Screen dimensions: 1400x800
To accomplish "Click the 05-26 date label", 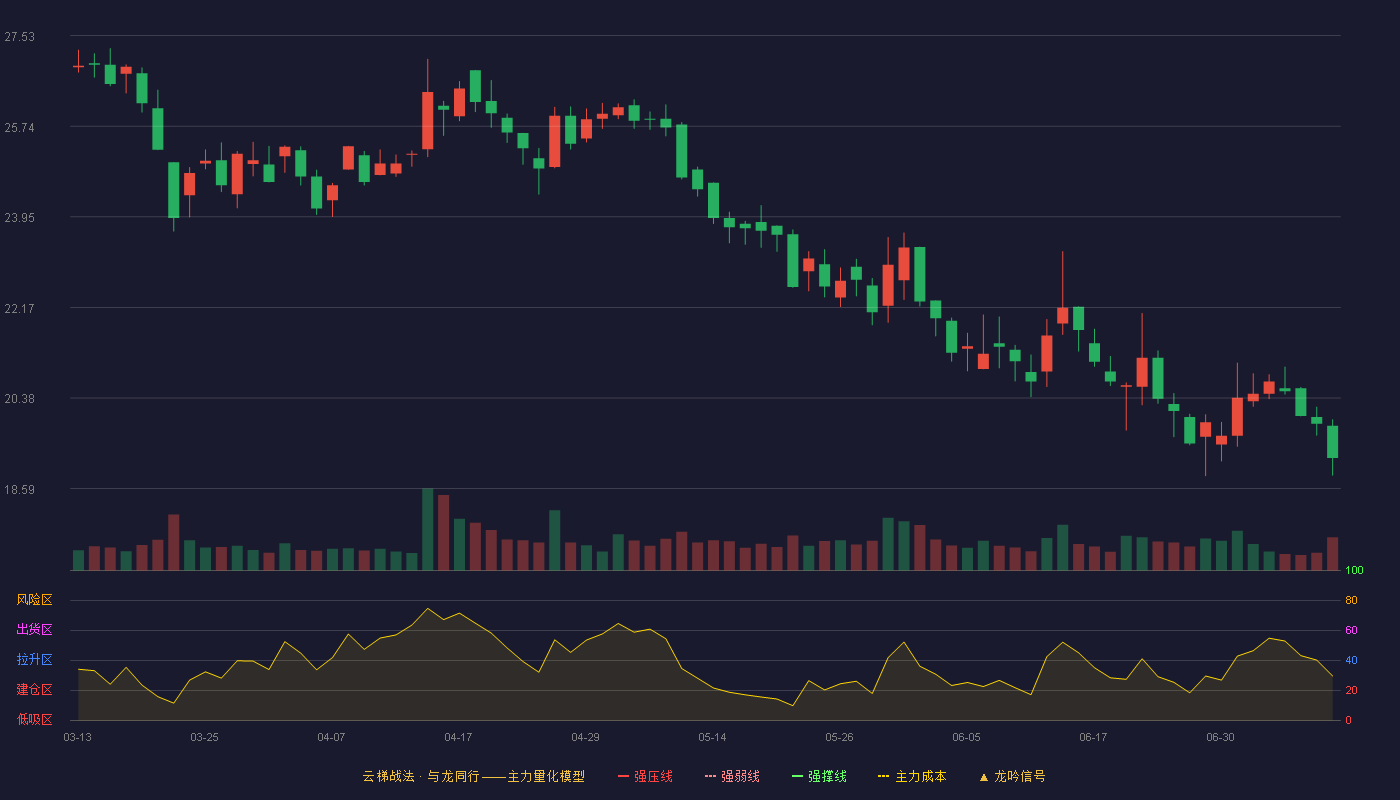I will pos(839,737).
